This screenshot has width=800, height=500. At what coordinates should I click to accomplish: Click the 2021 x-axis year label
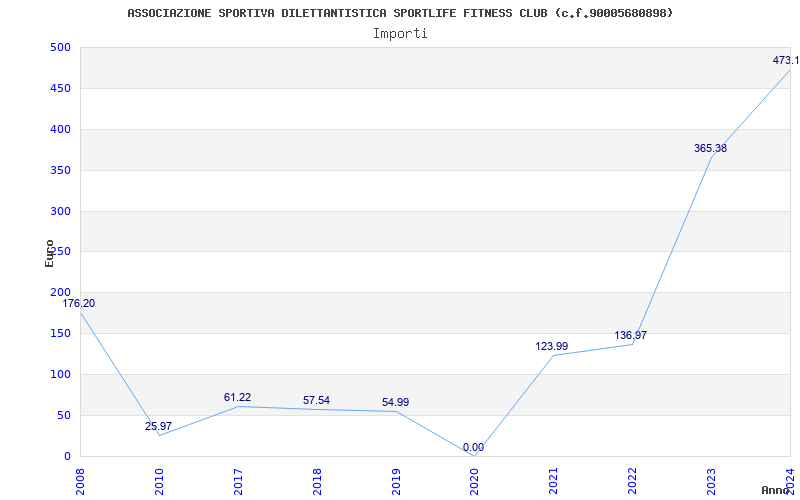[553, 481]
